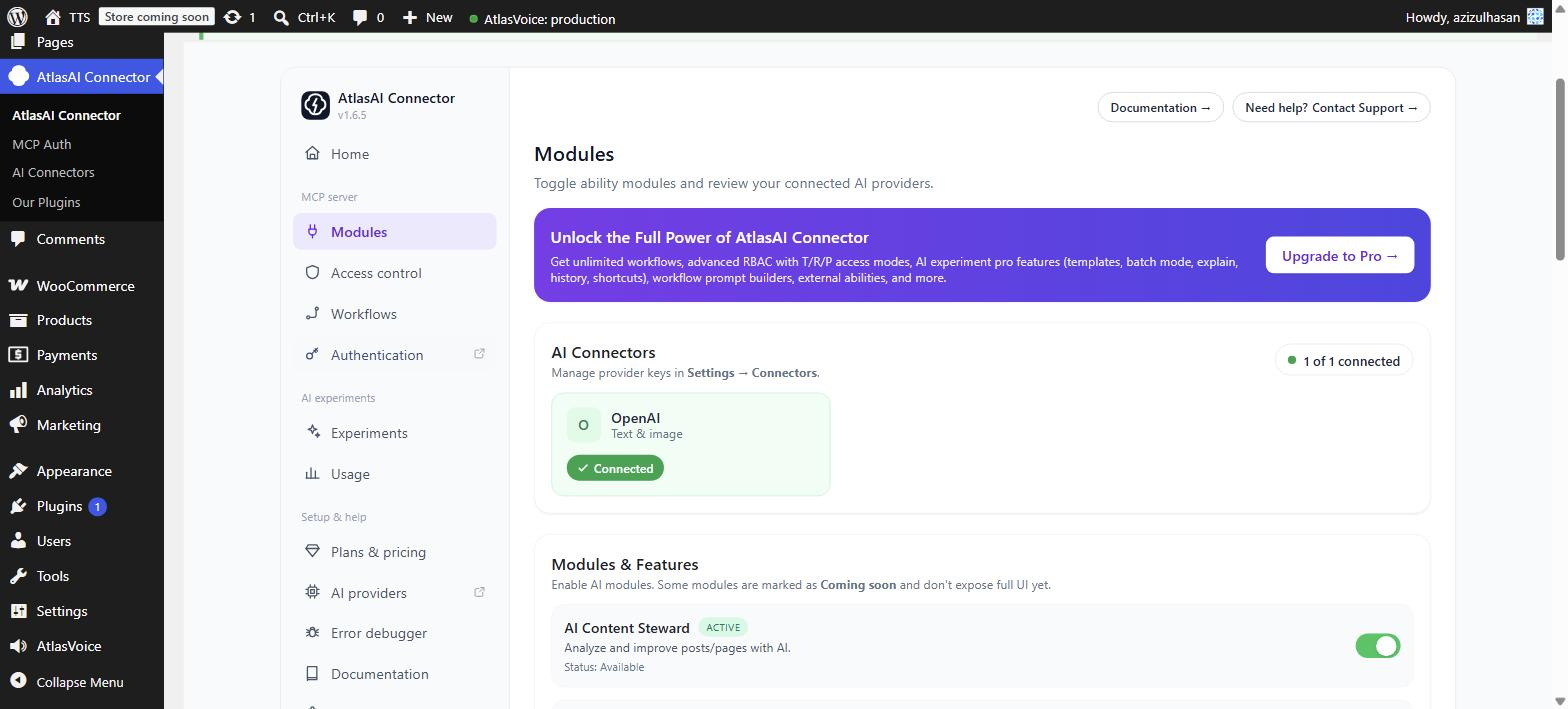Open the Pages admin menu
Viewport: 1568px width, 709px height.
(82, 42)
